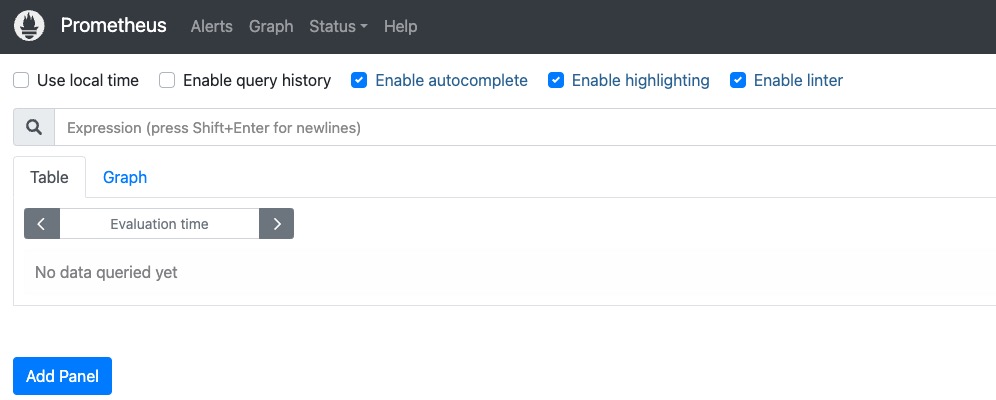Click the Add Panel button
Image resolution: width=996 pixels, height=400 pixels.
pyautogui.click(x=62, y=376)
